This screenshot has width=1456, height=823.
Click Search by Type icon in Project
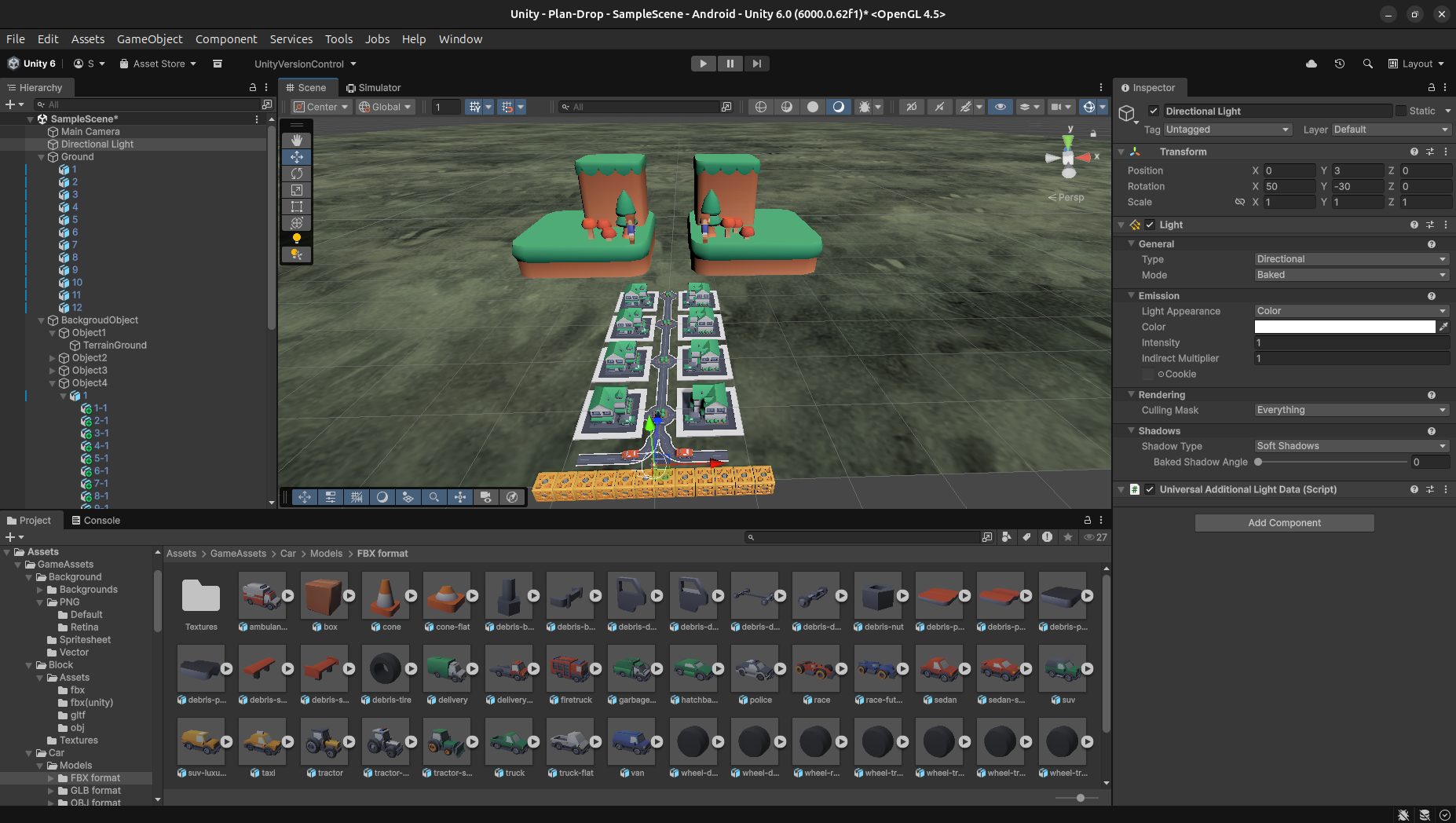click(1007, 537)
